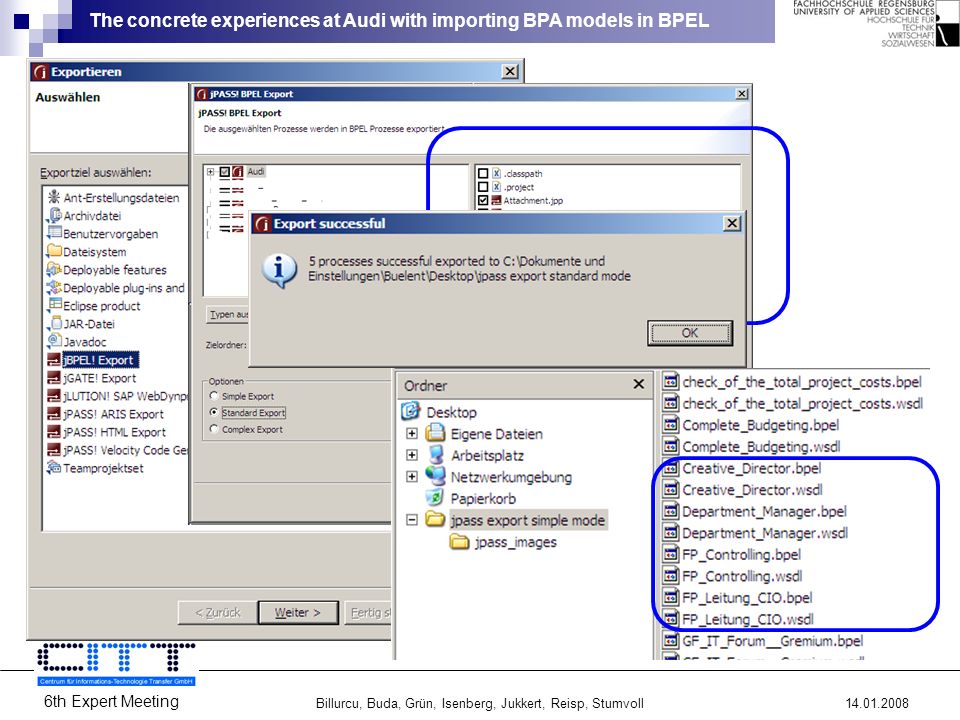The height and width of the screenshot is (720, 960).
Task: Expand the Arbeitsplatz node
Action: click(412, 455)
